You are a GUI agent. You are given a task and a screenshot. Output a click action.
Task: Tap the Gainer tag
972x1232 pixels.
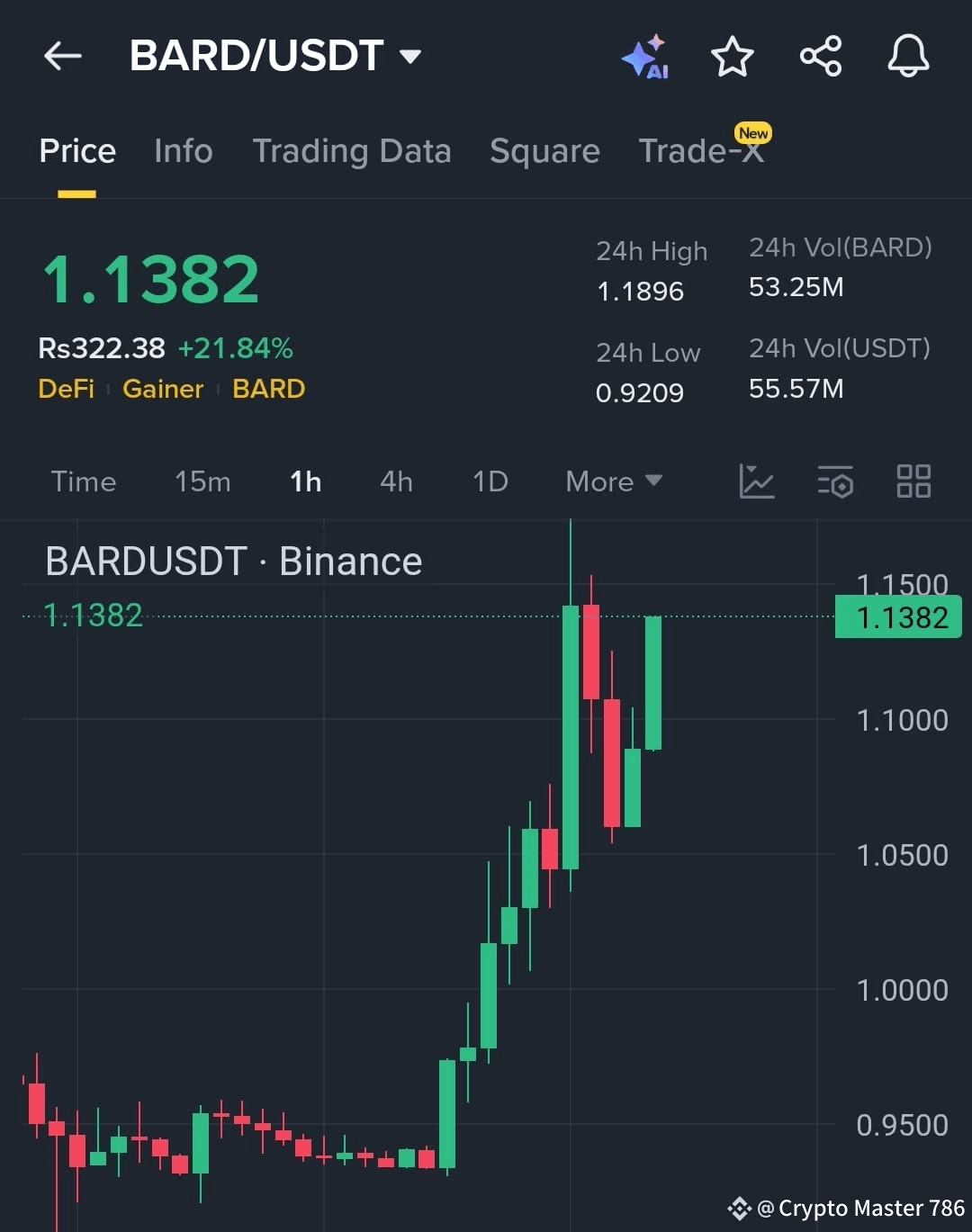coord(163,389)
